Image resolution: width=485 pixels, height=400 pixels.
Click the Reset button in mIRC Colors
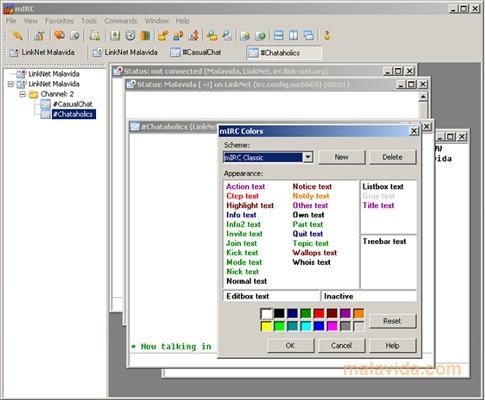click(392, 321)
